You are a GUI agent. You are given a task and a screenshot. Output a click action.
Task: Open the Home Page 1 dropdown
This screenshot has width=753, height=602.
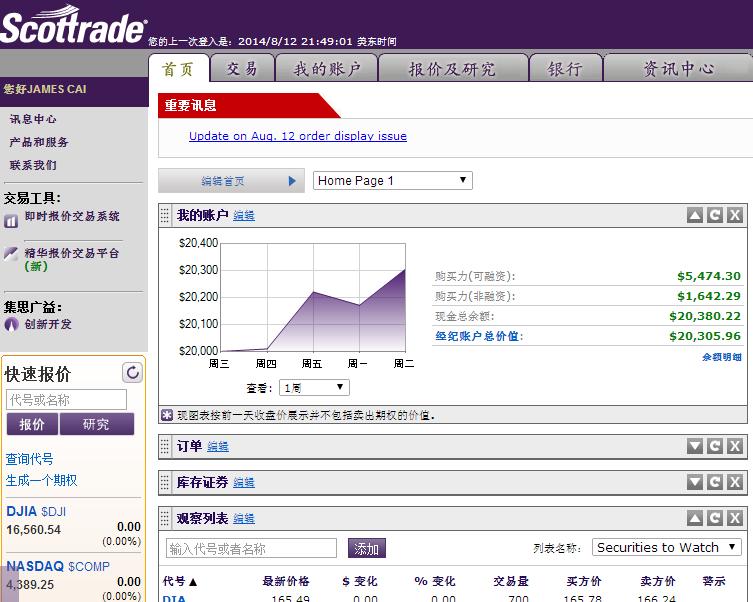click(x=392, y=181)
